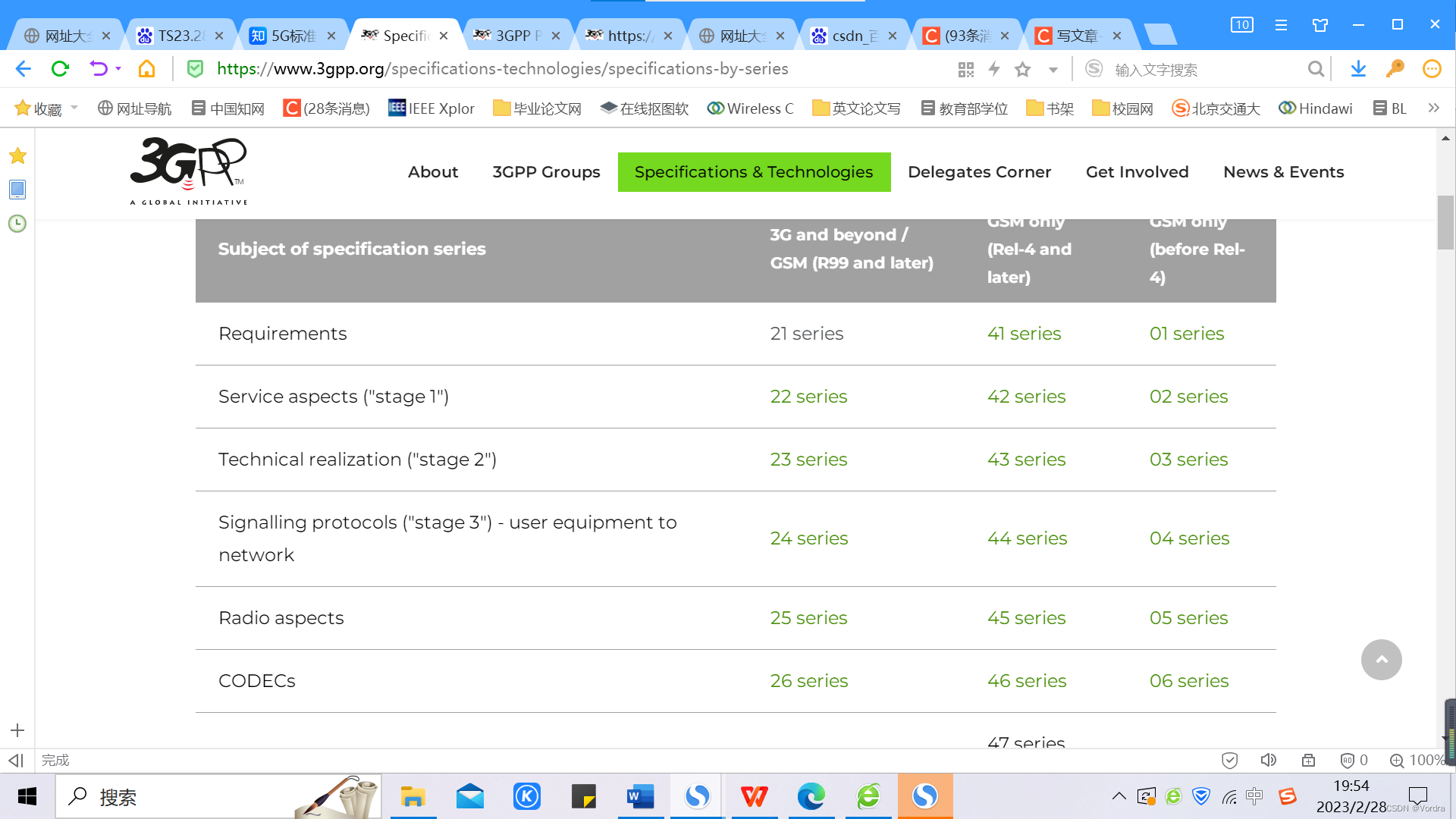Open the undo-close dropdown arrow beside back arrow
The height and width of the screenshot is (819, 1456).
(x=118, y=69)
